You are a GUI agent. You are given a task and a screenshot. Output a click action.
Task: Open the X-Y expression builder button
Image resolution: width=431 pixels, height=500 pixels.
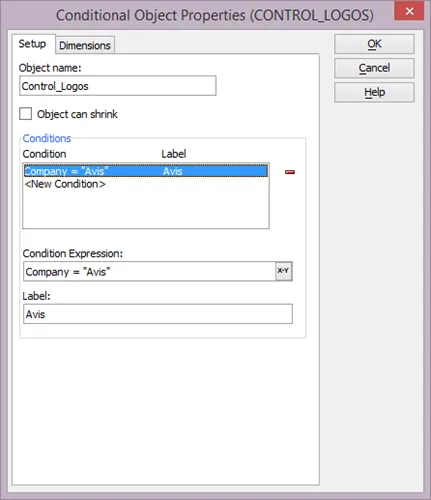284,271
